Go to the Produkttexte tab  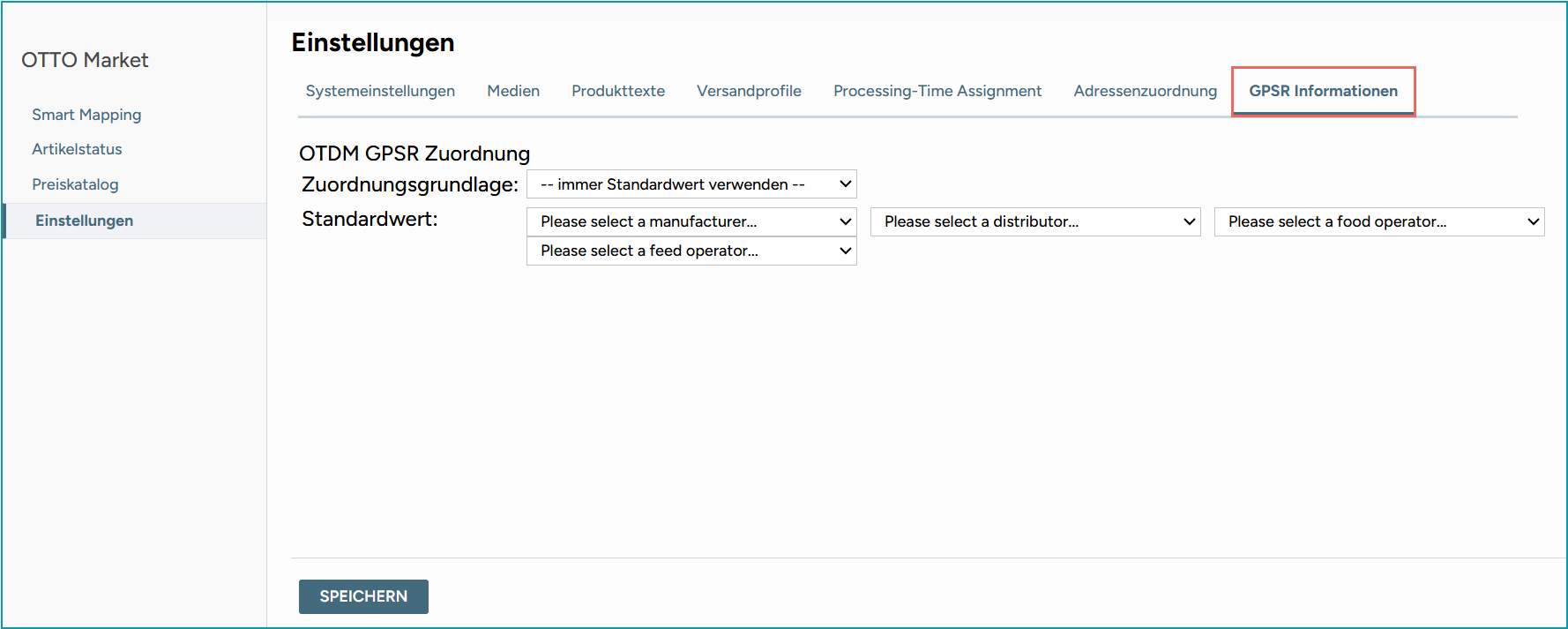(618, 91)
